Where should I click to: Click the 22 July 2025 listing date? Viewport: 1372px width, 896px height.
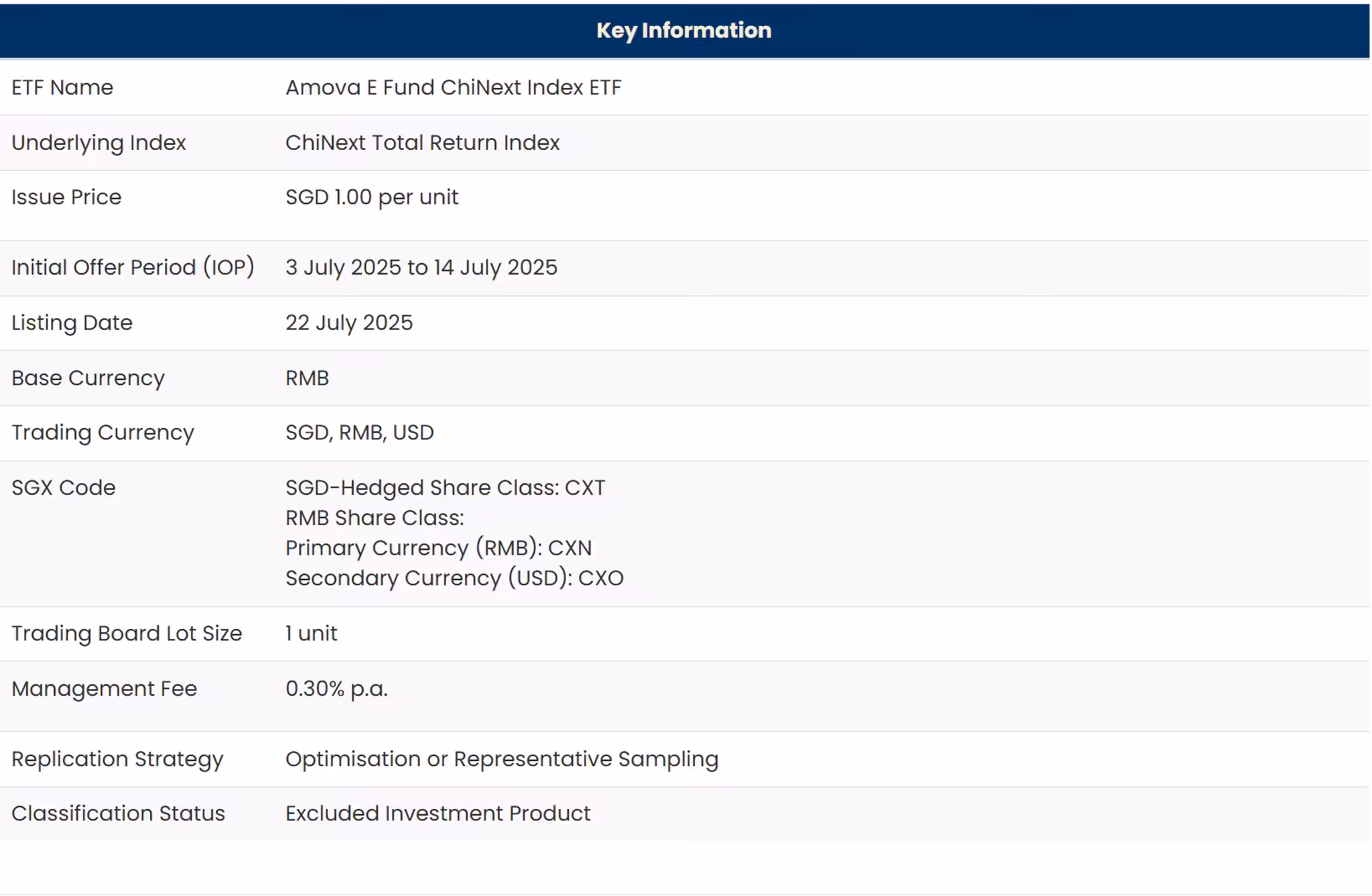pyautogui.click(x=348, y=323)
